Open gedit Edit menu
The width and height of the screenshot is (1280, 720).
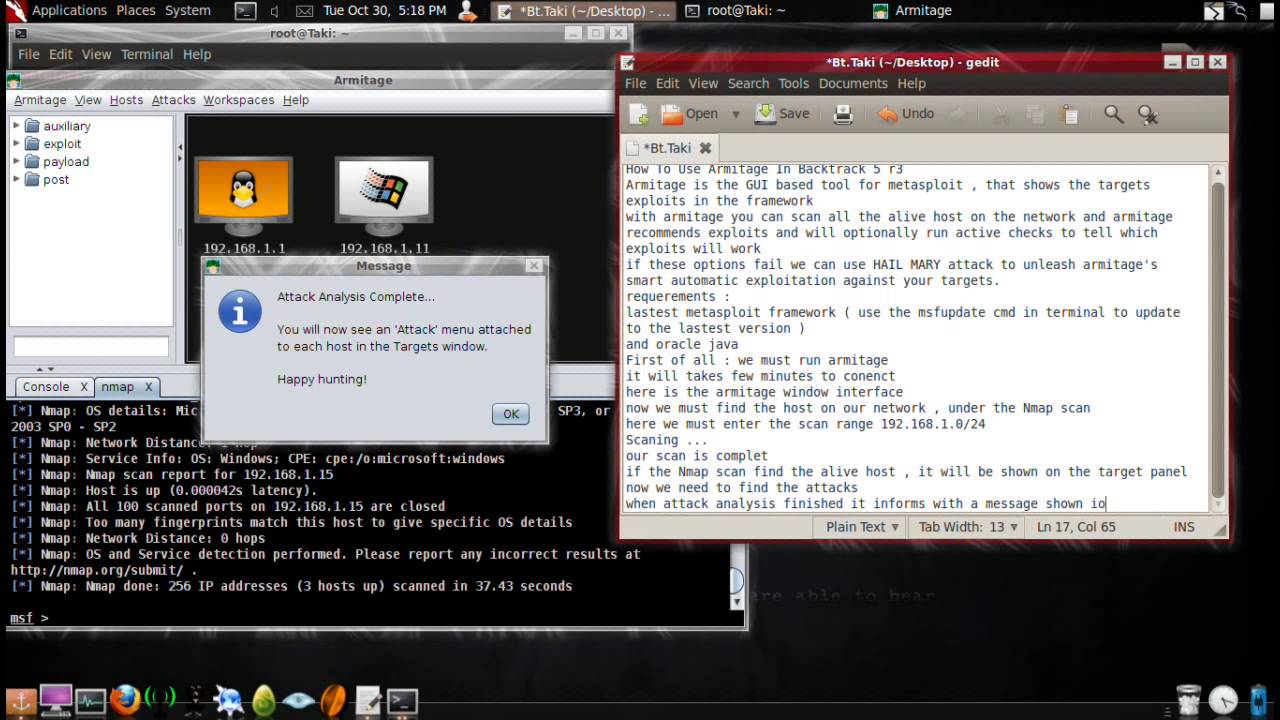667,84
